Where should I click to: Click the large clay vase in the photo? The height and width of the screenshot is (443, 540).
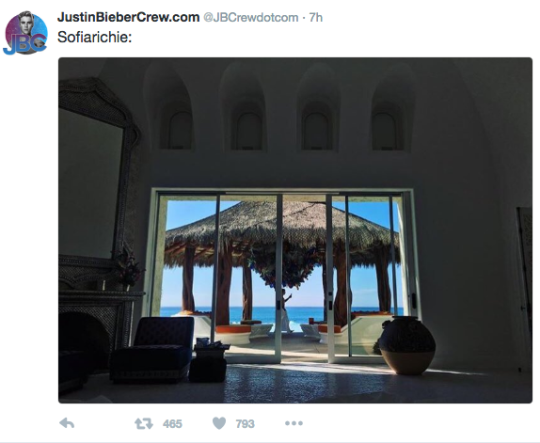point(407,346)
